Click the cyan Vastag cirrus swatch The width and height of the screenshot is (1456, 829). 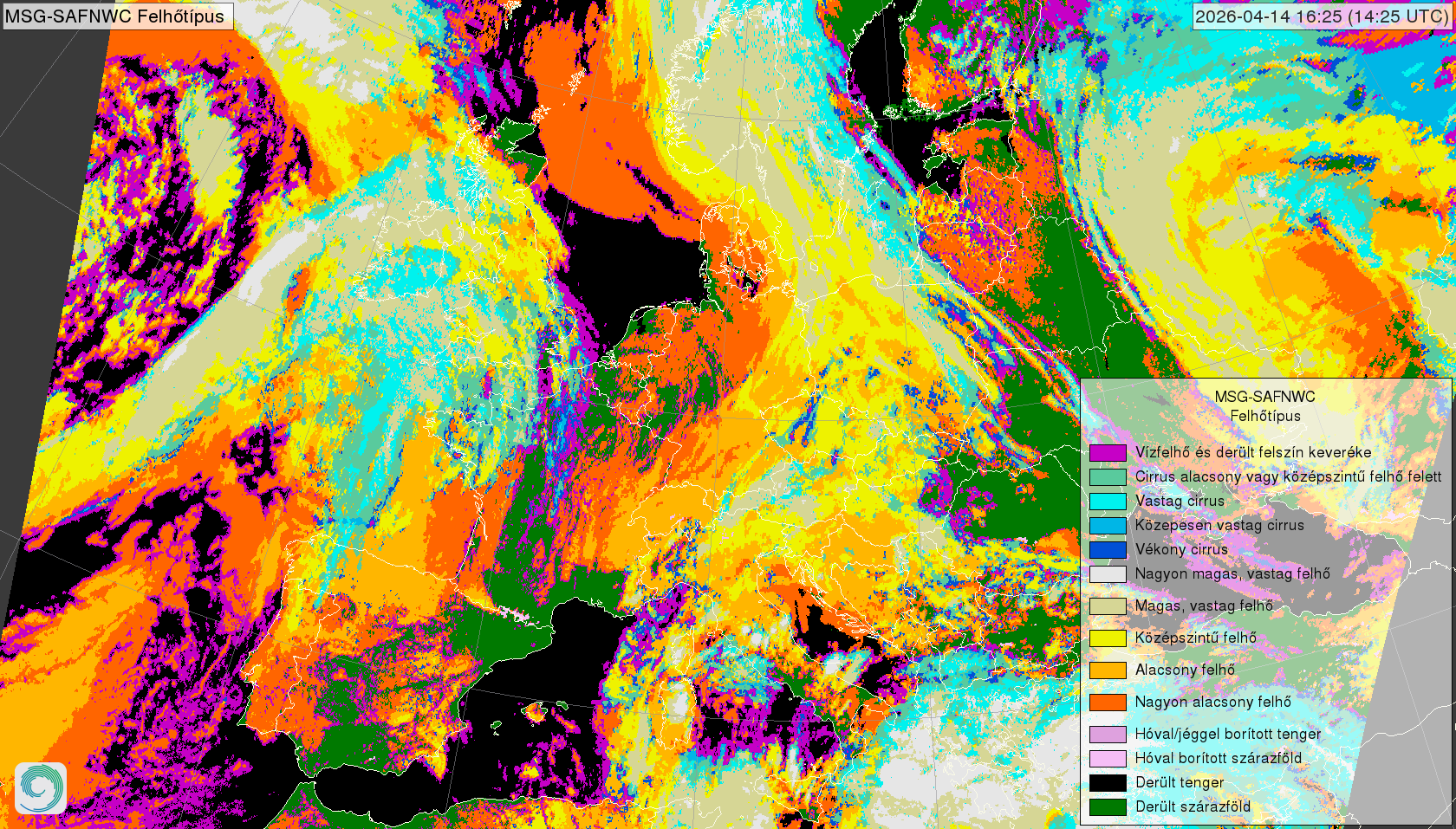(1108, 501)
